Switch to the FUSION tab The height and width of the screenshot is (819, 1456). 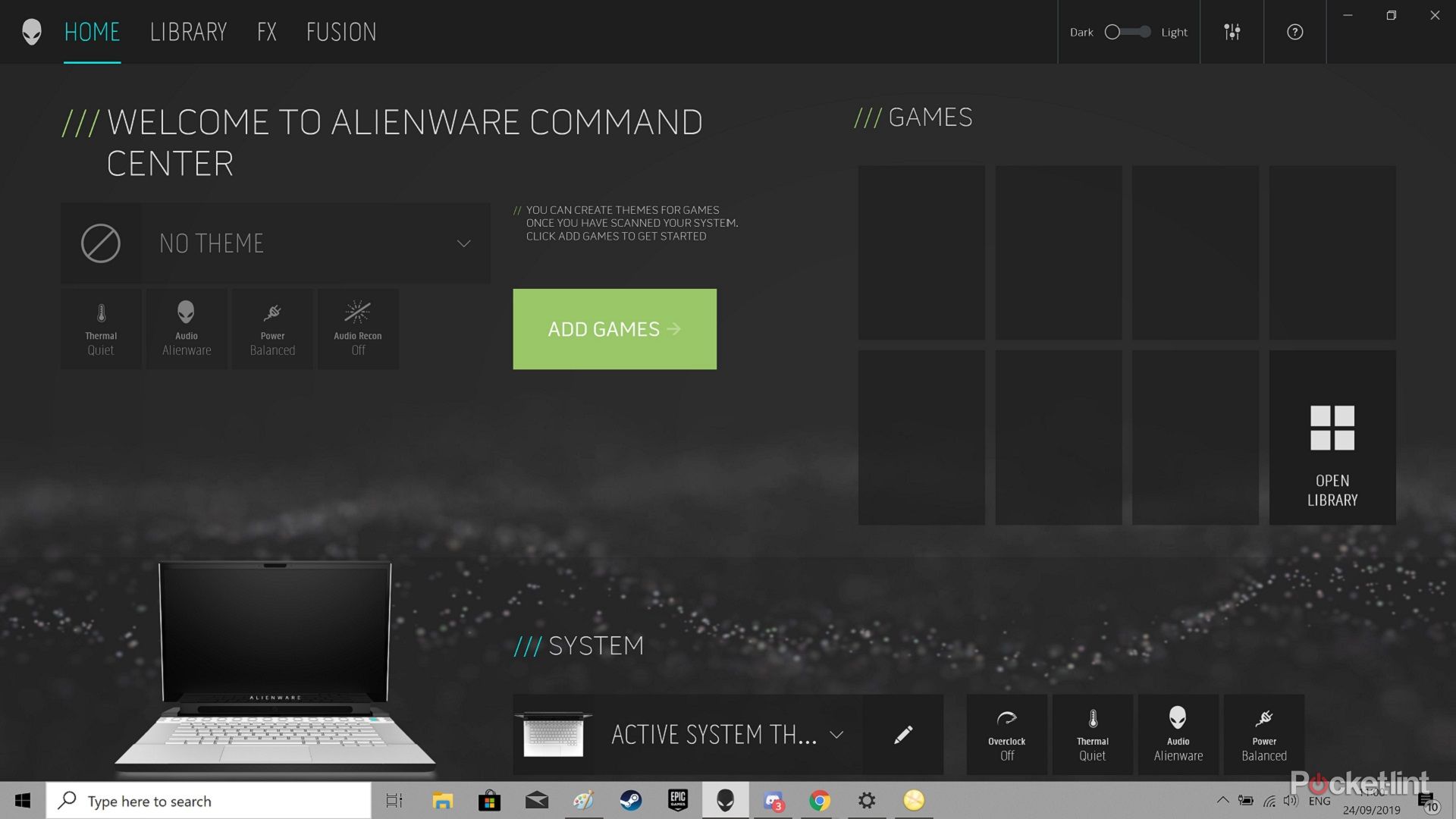(341, 32)
